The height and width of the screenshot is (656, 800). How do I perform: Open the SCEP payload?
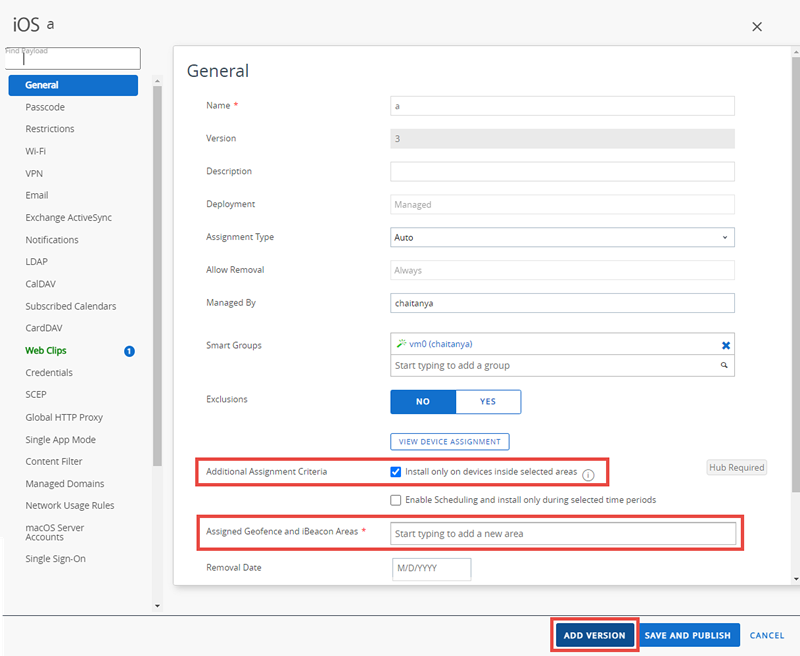pyautogui.click(x=36, y=395)
